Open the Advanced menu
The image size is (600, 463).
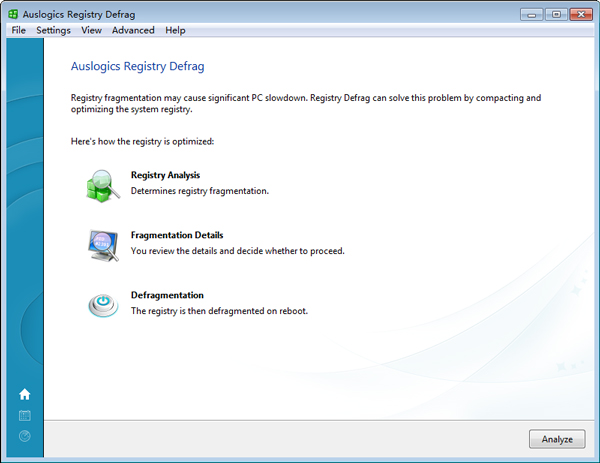pyautogui.click(x=133, y=30)
